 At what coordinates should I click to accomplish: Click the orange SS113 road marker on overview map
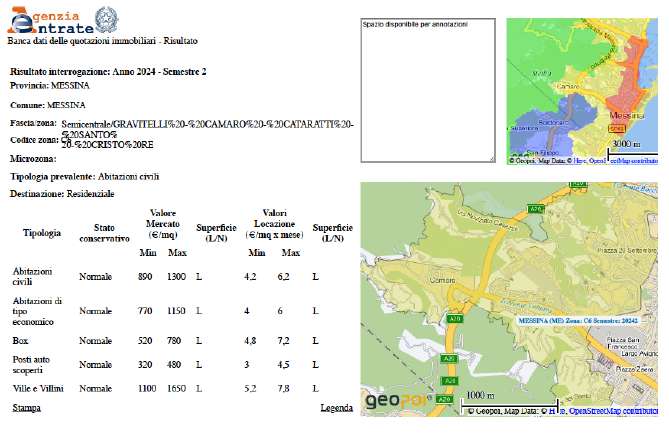click(616, 128)
